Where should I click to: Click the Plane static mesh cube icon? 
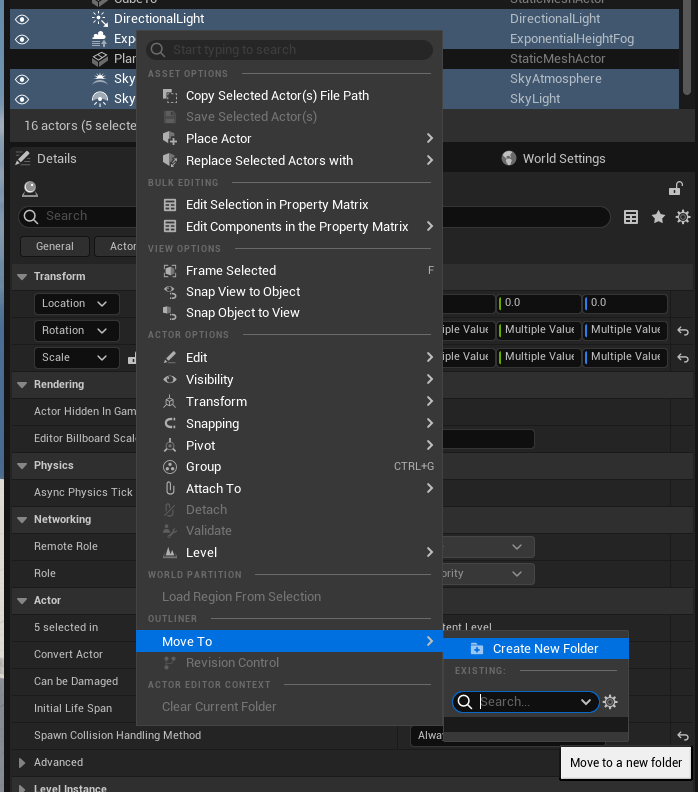point(99,59)
